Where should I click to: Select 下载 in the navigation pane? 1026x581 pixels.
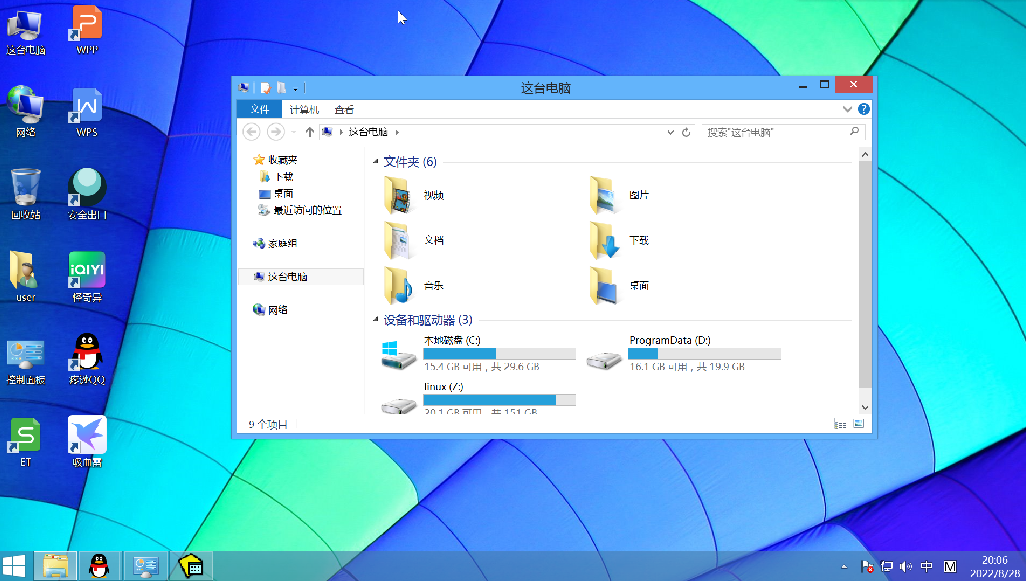(x=277, y=177)
